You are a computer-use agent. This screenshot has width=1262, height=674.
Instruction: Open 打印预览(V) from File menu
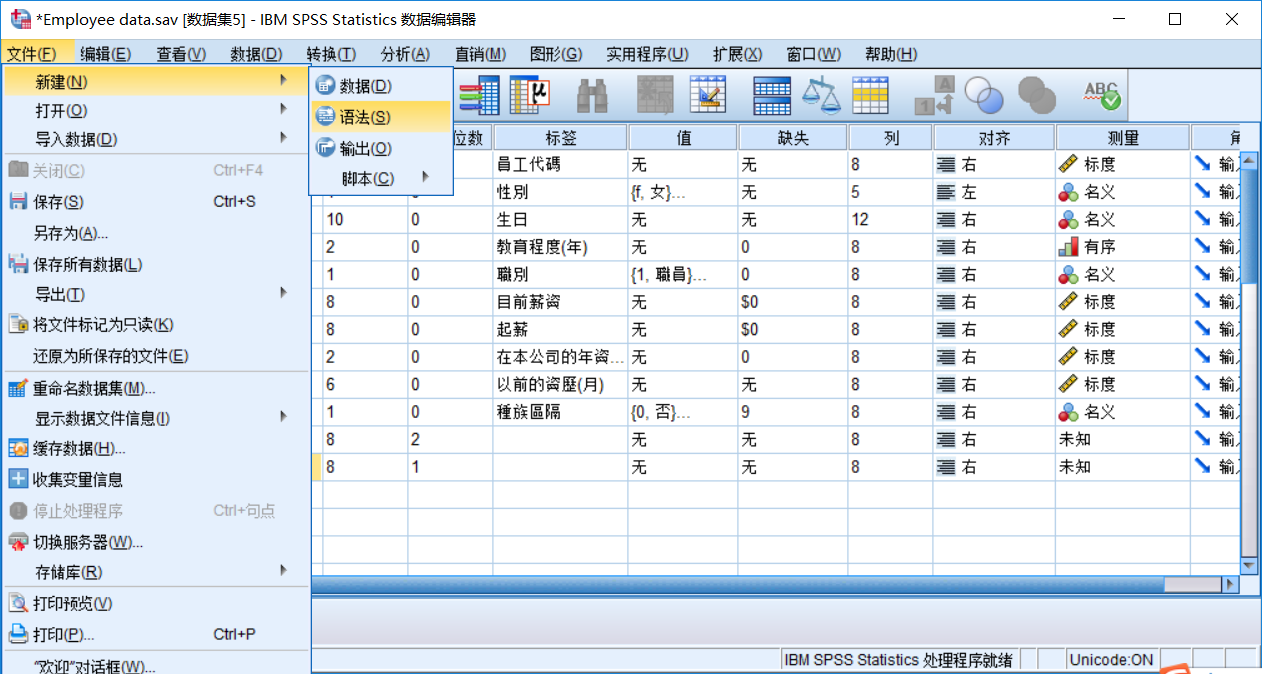pyautogui.click(x=155, y=603)
